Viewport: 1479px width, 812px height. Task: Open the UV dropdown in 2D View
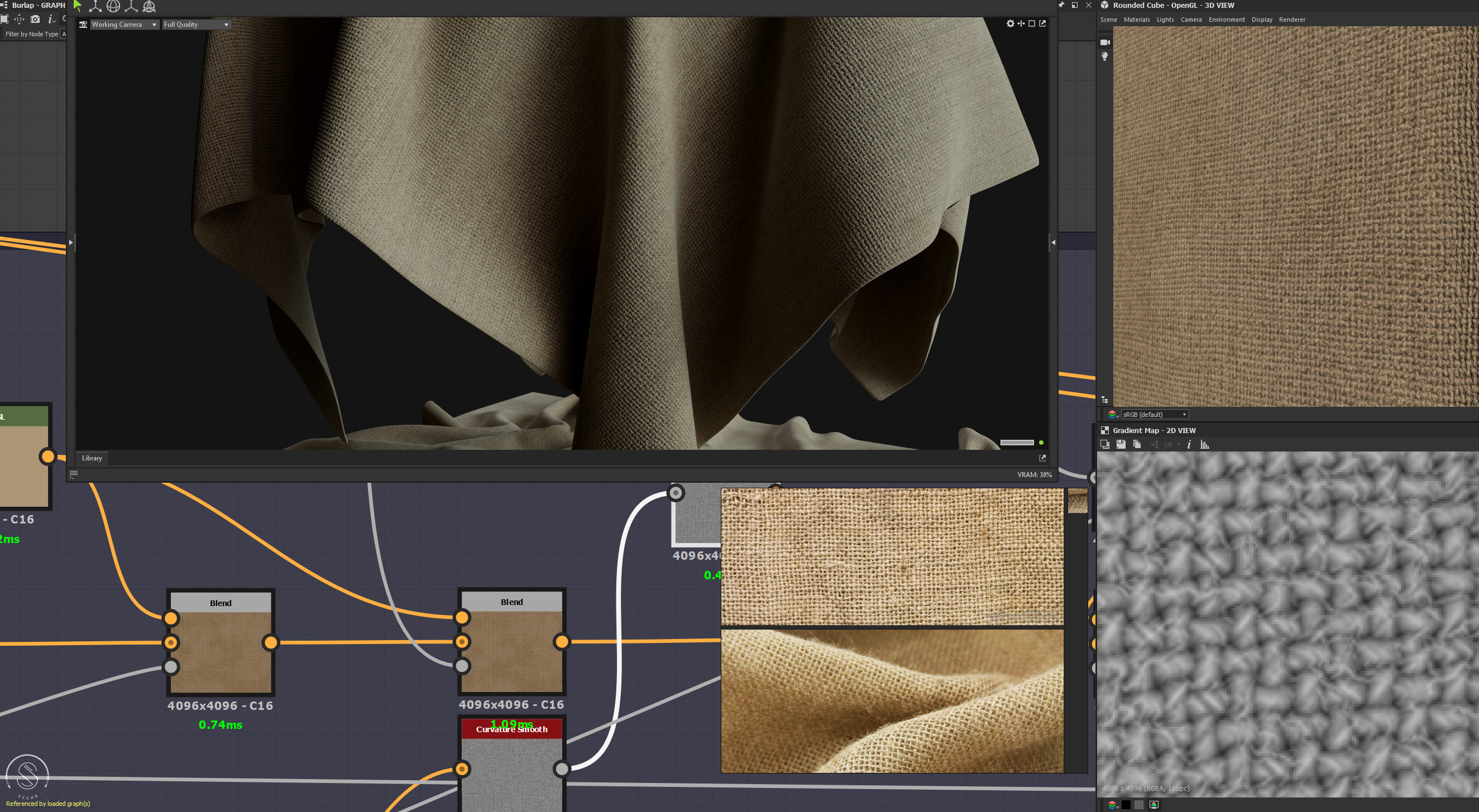click(1171, 444)
